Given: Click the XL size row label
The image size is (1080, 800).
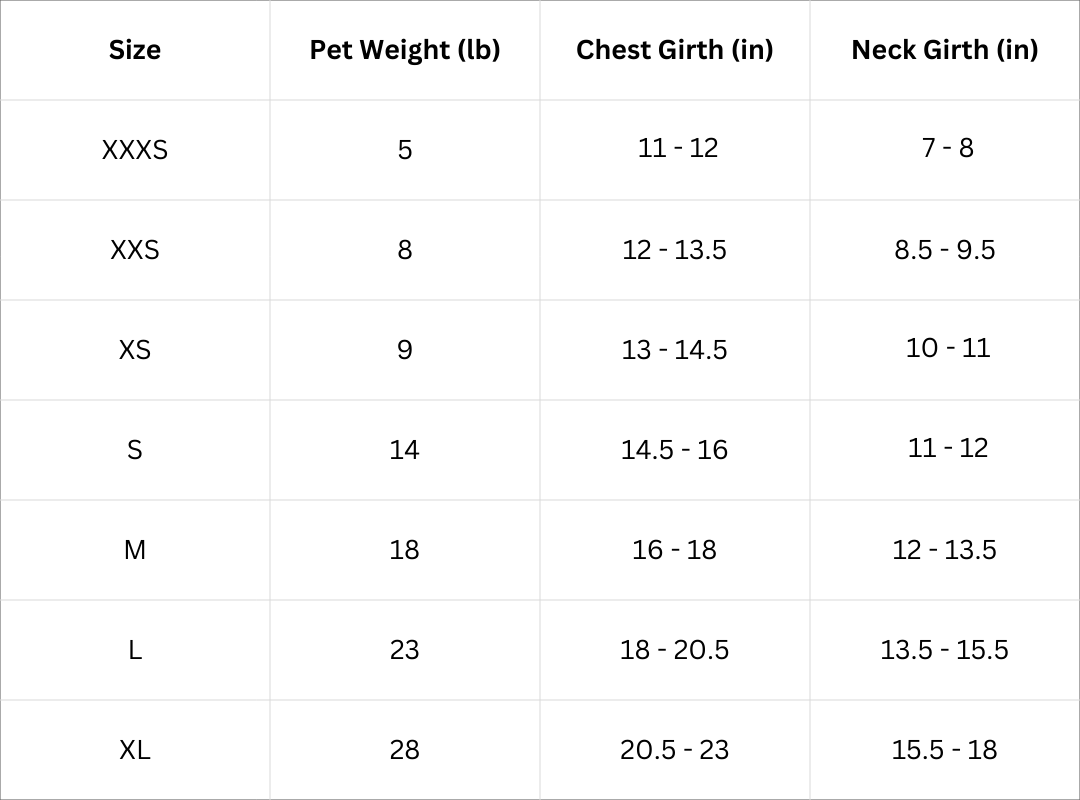Looking at the screenshot, I should click(x=135, y=750).
